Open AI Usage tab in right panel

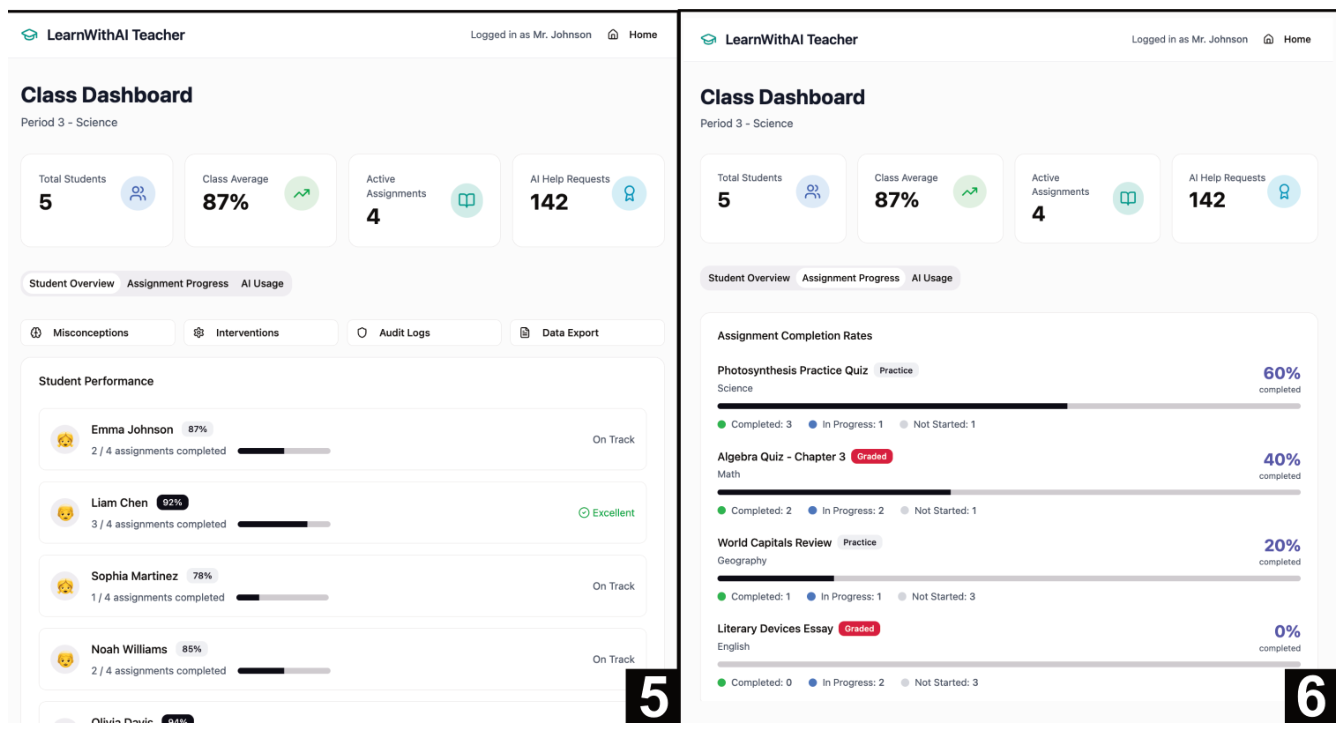coord(932,278)
